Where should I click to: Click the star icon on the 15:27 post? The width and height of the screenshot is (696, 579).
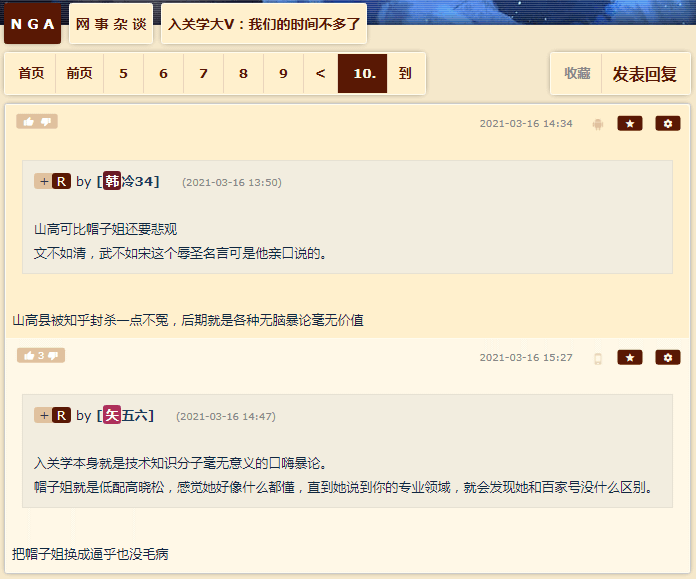(x=629, y=357)
